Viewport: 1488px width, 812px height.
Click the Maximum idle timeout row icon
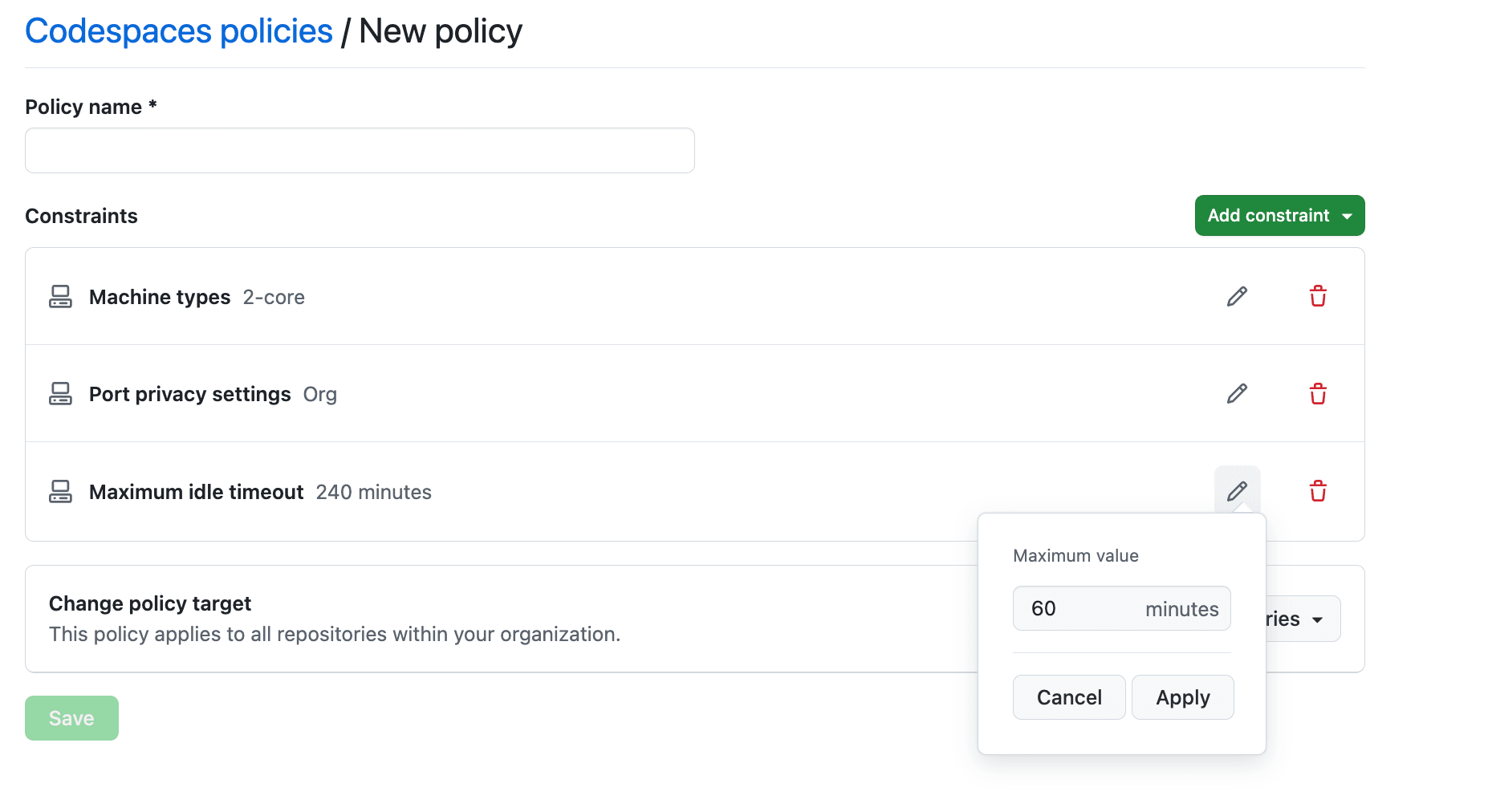tap(60, 491)
